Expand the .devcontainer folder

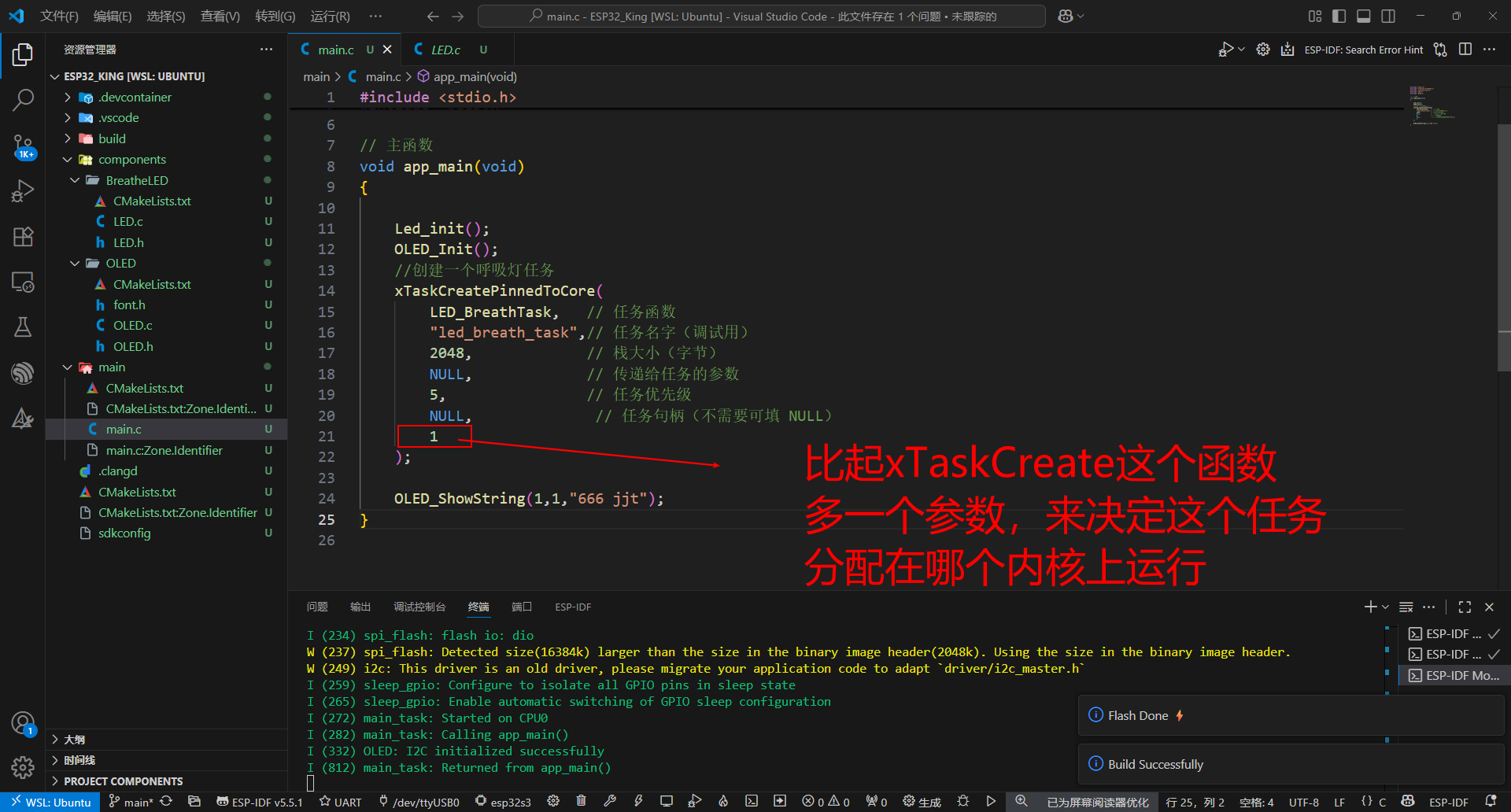coord(68,97)
